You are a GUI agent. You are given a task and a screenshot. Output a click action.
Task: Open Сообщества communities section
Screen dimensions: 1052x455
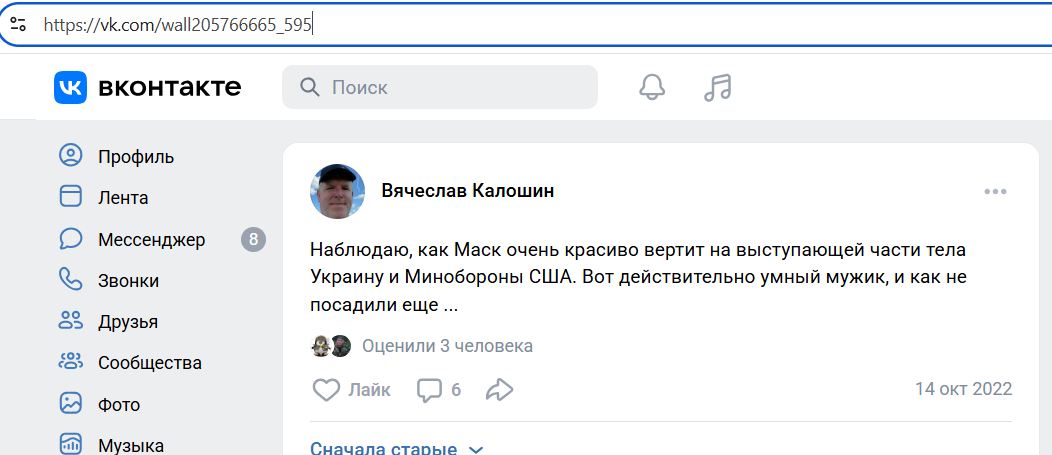[x=149, y=362]
